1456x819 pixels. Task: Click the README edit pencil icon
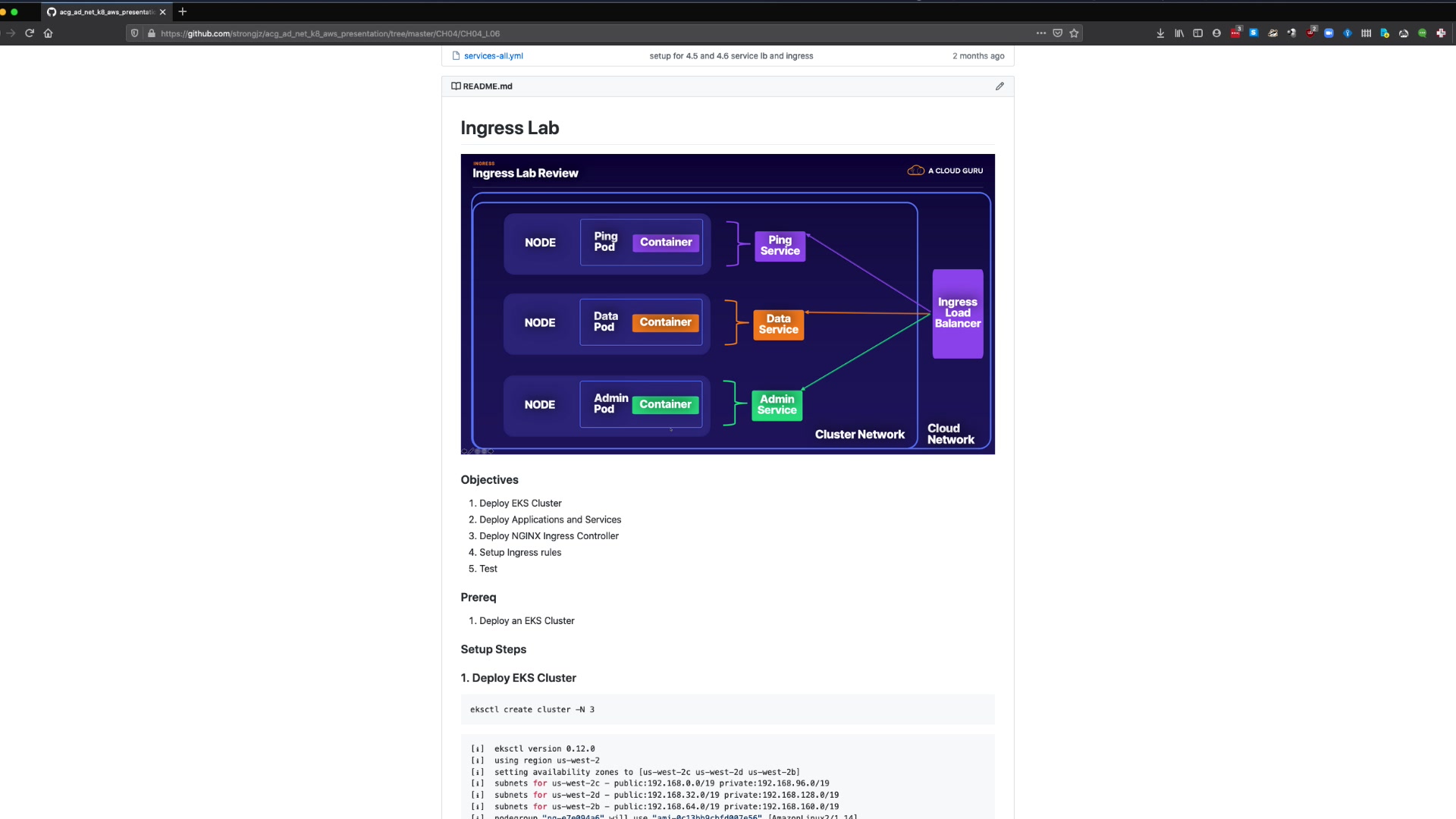[x=999, y=86]
